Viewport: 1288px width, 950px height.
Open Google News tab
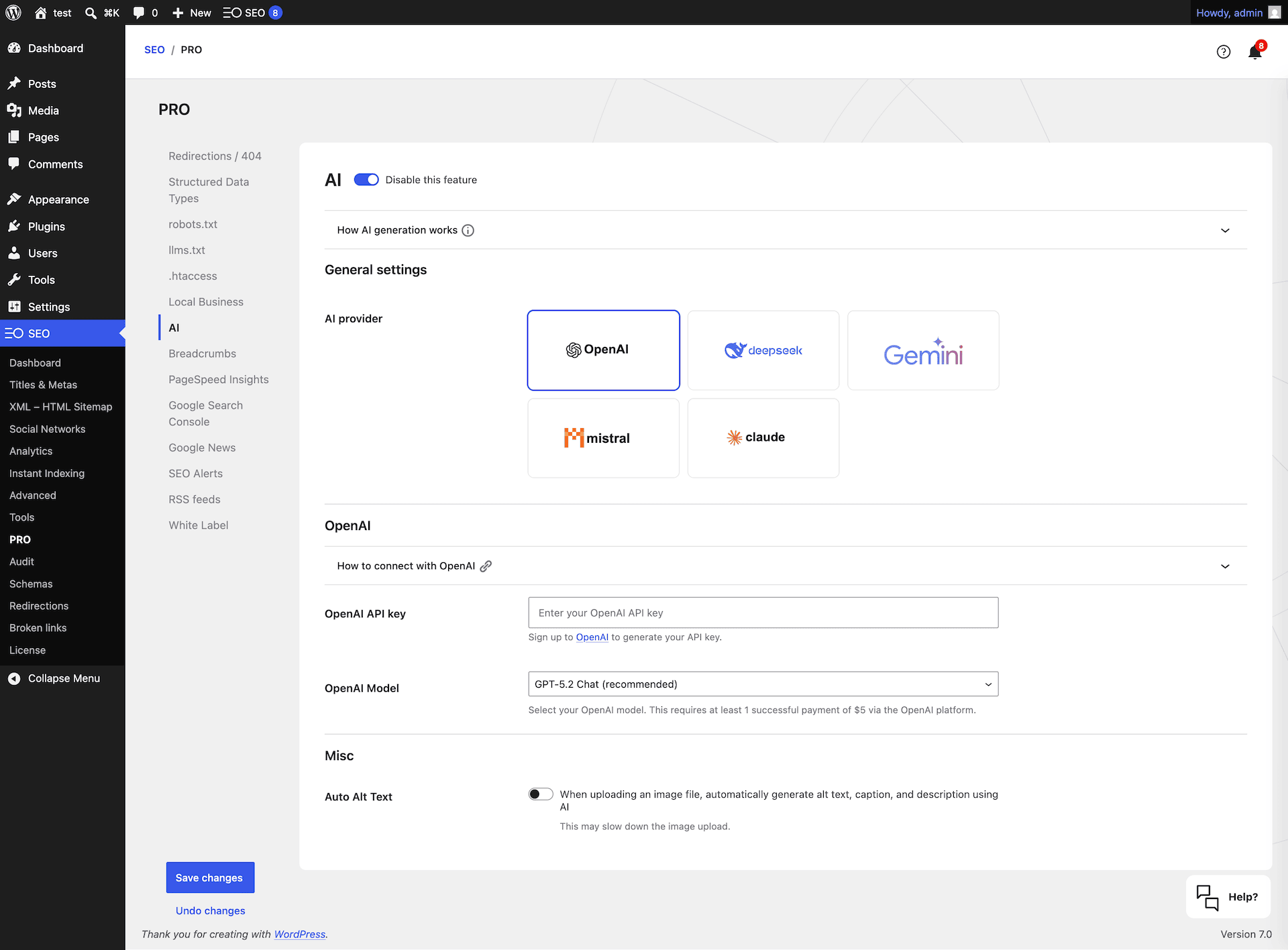tap(202, 447)
